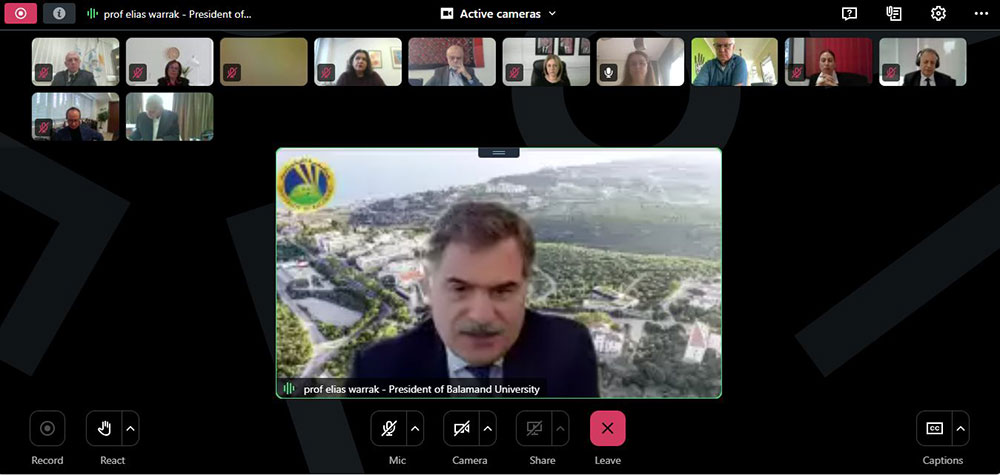Image resolution: width=1000 pixels, height=475 pixels.
Task: Expand the Active cameras view dropdown
Action: [499, 14]
